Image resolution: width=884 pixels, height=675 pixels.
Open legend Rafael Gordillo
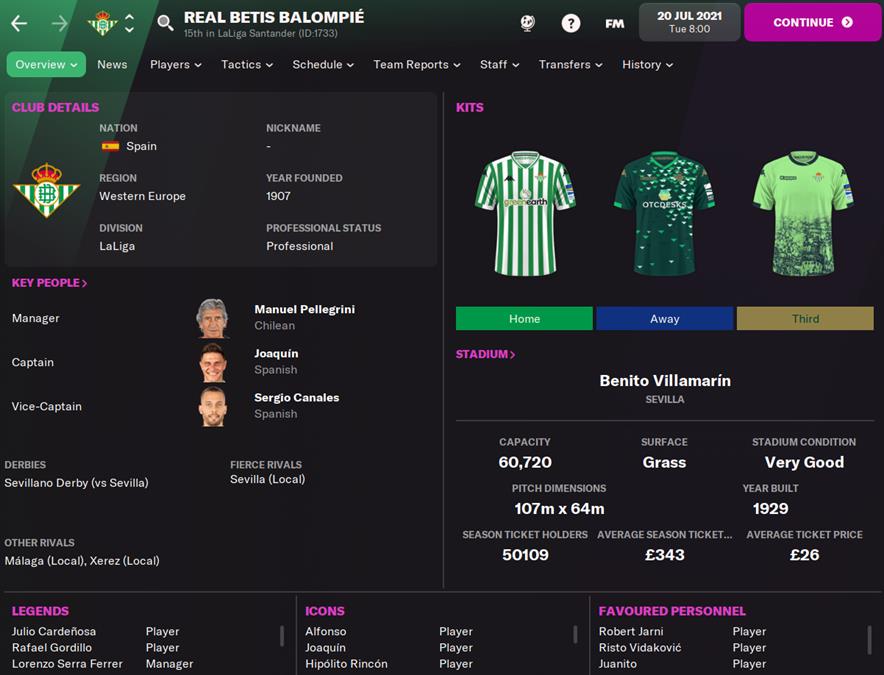tap(52, 647)
